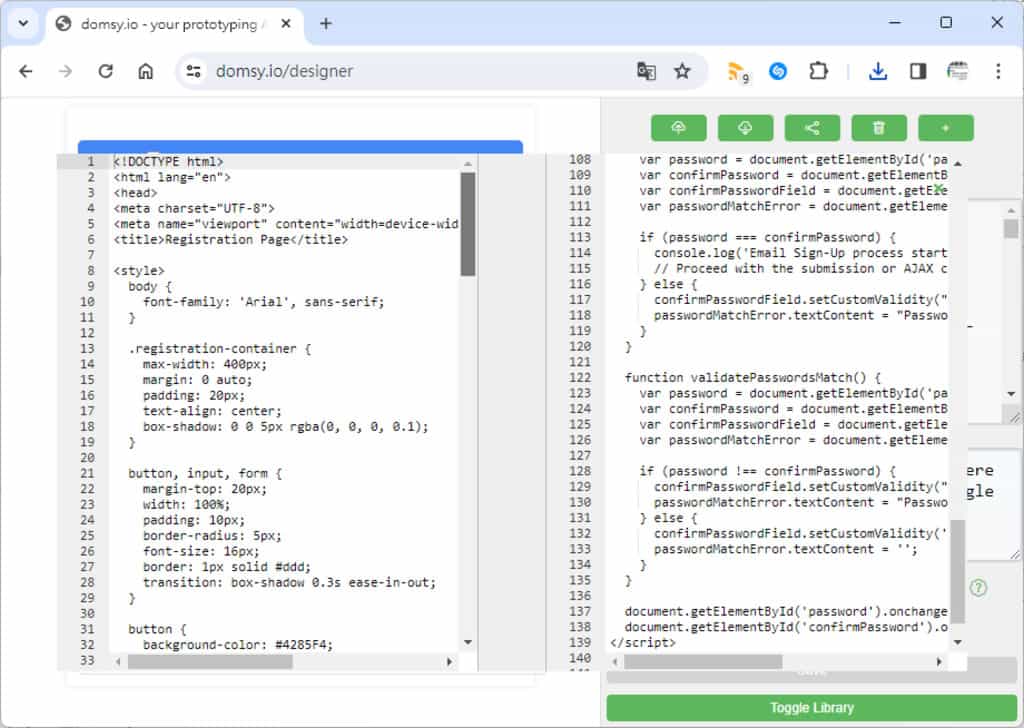The height and width of the screenshot is (728, 1024).
Task: Click right editor scroll down arrow
Action: coord(957,642)
